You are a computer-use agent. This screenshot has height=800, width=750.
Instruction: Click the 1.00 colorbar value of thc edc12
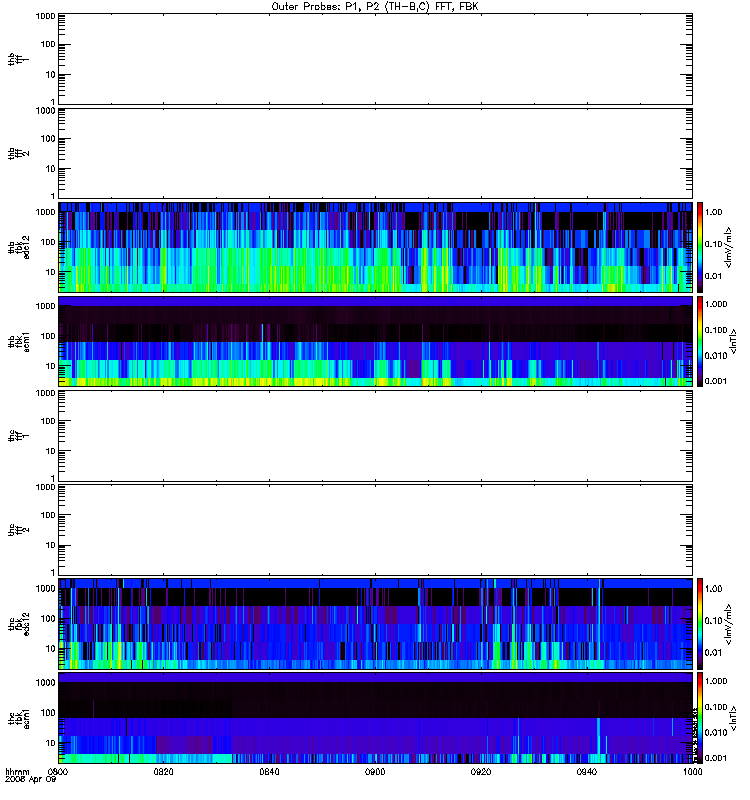713,589
